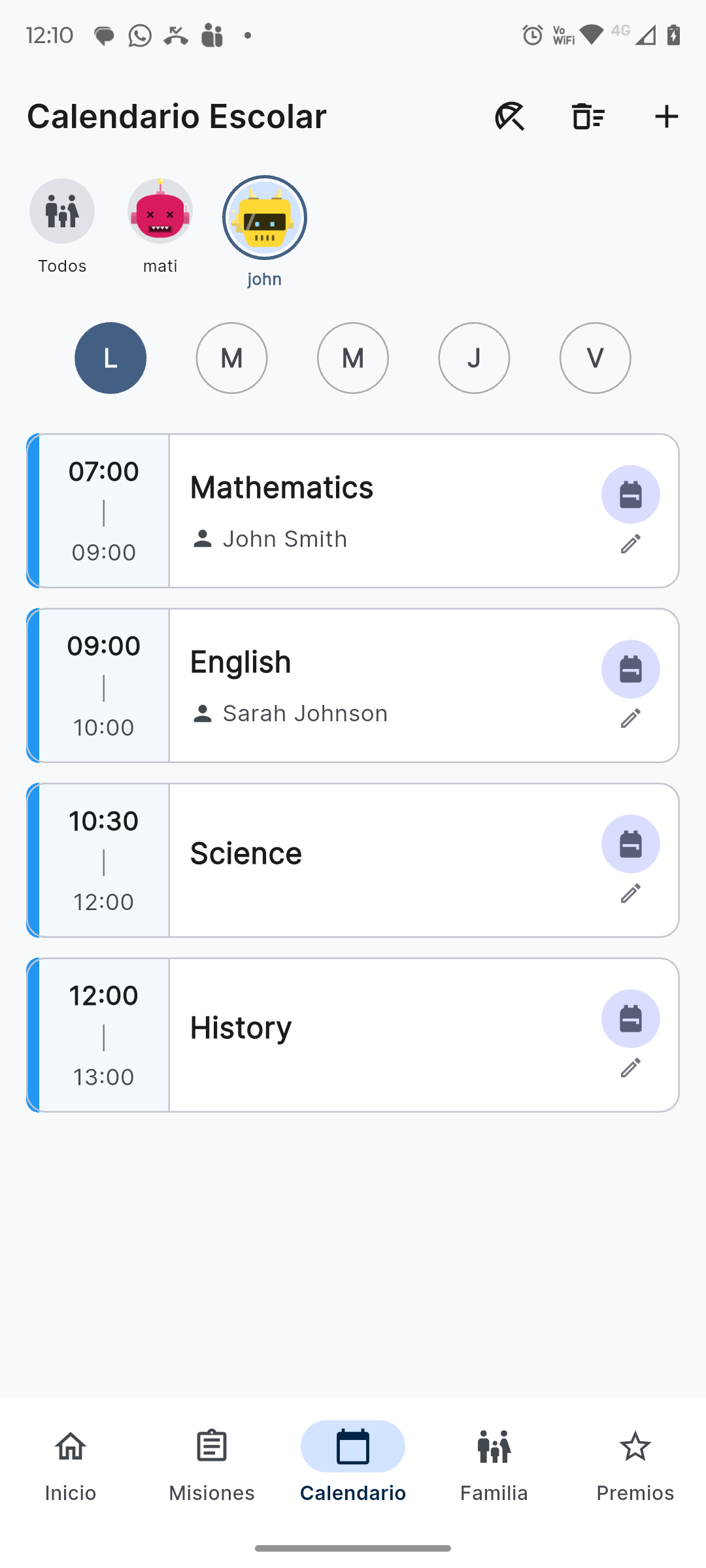Go to the Inicio home tab
The height and width of the screenshot is (1568, 706).
[71, 1465]
